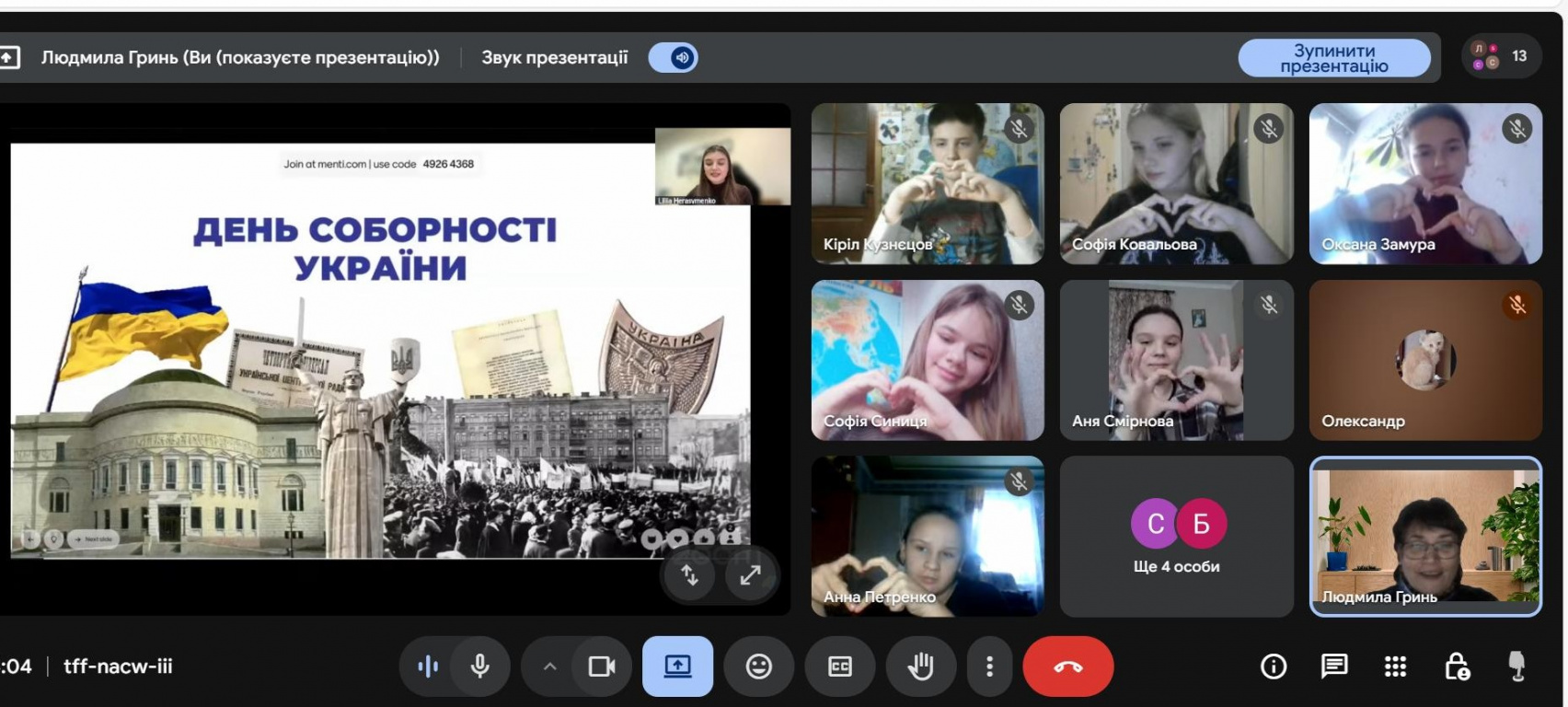Open the participants list showing 13
The height and width of the screenshot is (707, 1568).
(x=1501, y=57)
